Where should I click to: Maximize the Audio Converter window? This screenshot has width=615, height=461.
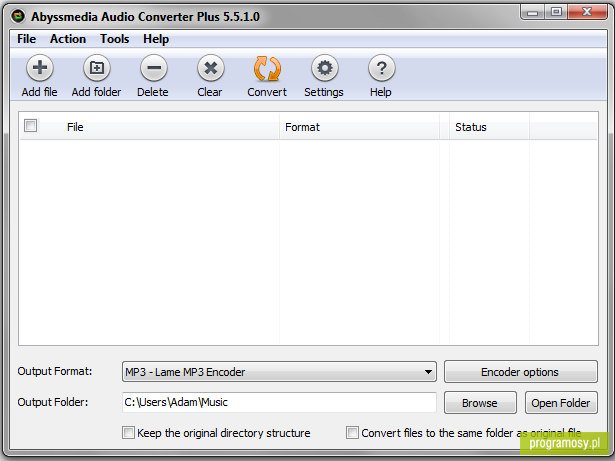(x=556, y=12)
